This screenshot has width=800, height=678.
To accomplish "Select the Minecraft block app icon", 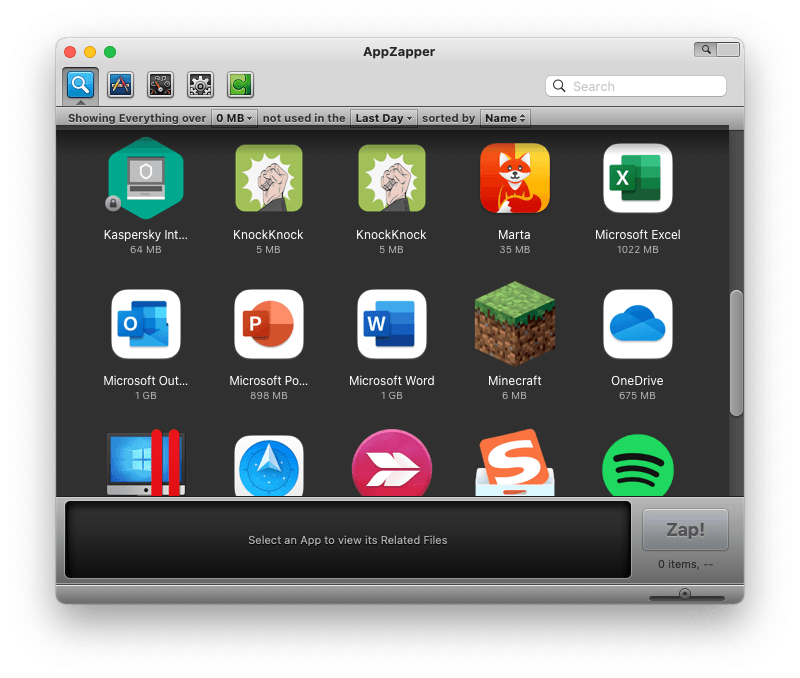I will tap(514, 324).
